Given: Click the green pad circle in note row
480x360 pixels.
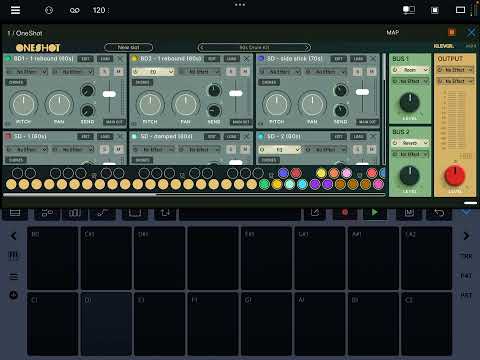Looking at the screenshot, I should tap(264, 184).
